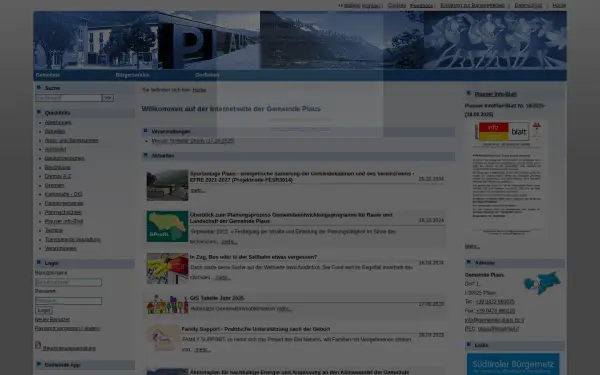Open the GIS Tabelle Jahr 2025 headline
This screenshot has height=375, width=600.
pyautogui.click(x=217, y=298)
